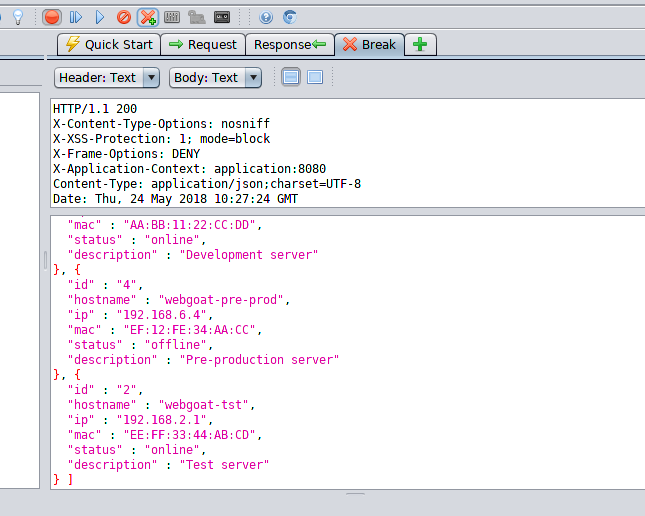The width and height of the screenshot is (645, 516).
Task: Click the red drop/bin request icon
Action: coord(123,17)
